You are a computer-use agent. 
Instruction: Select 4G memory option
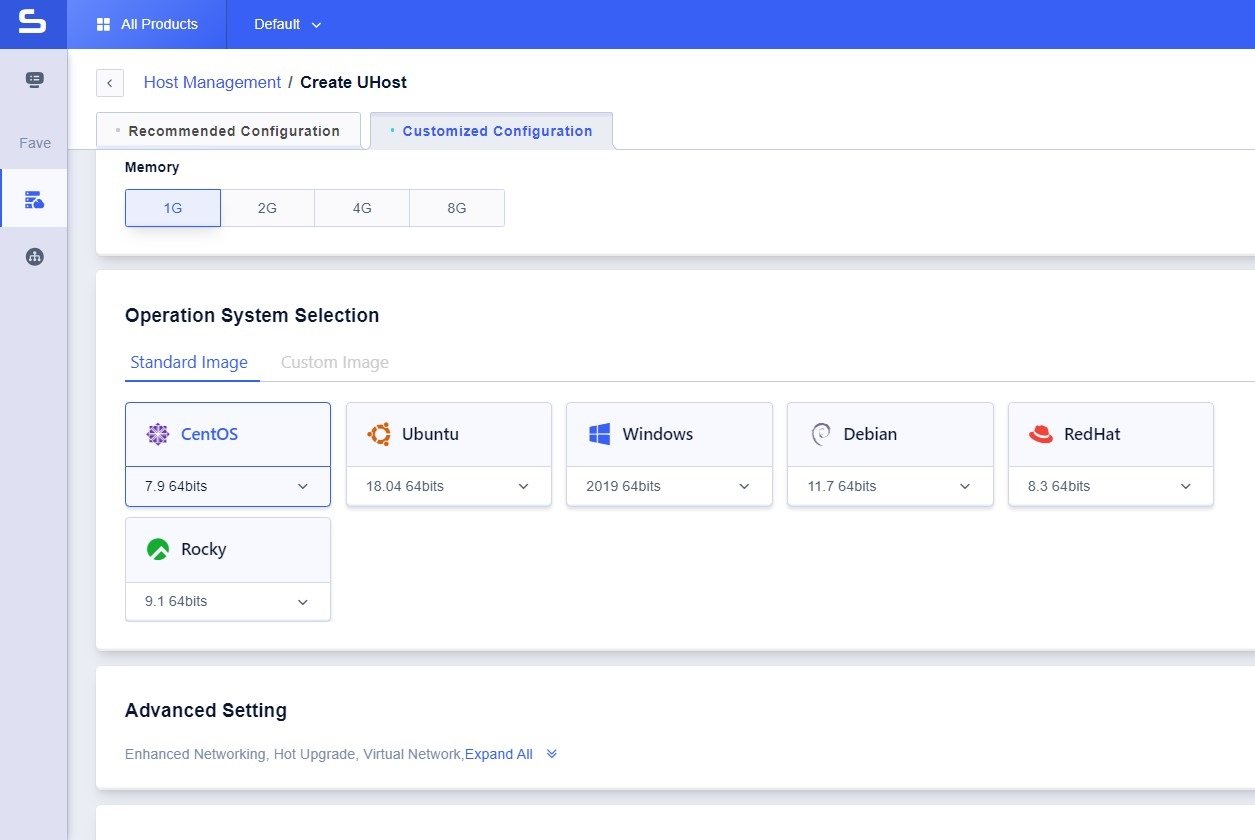[362, 208]
